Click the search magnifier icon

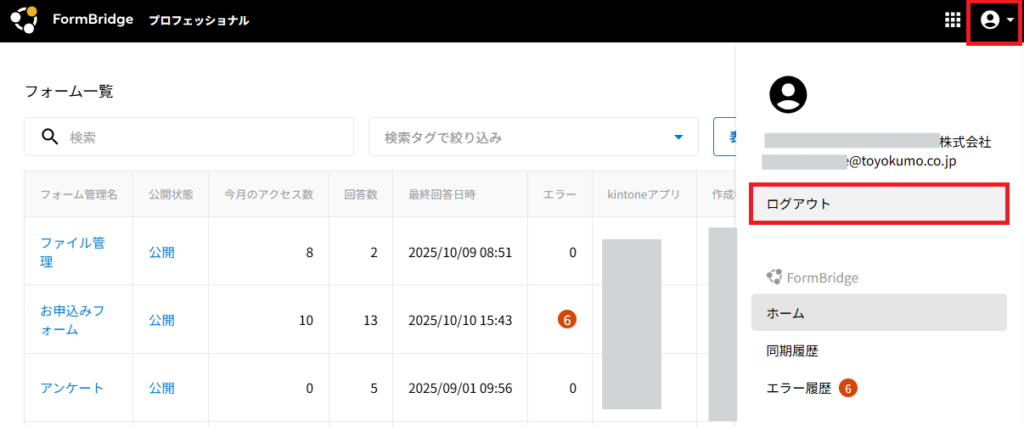(x=49, y=137)
